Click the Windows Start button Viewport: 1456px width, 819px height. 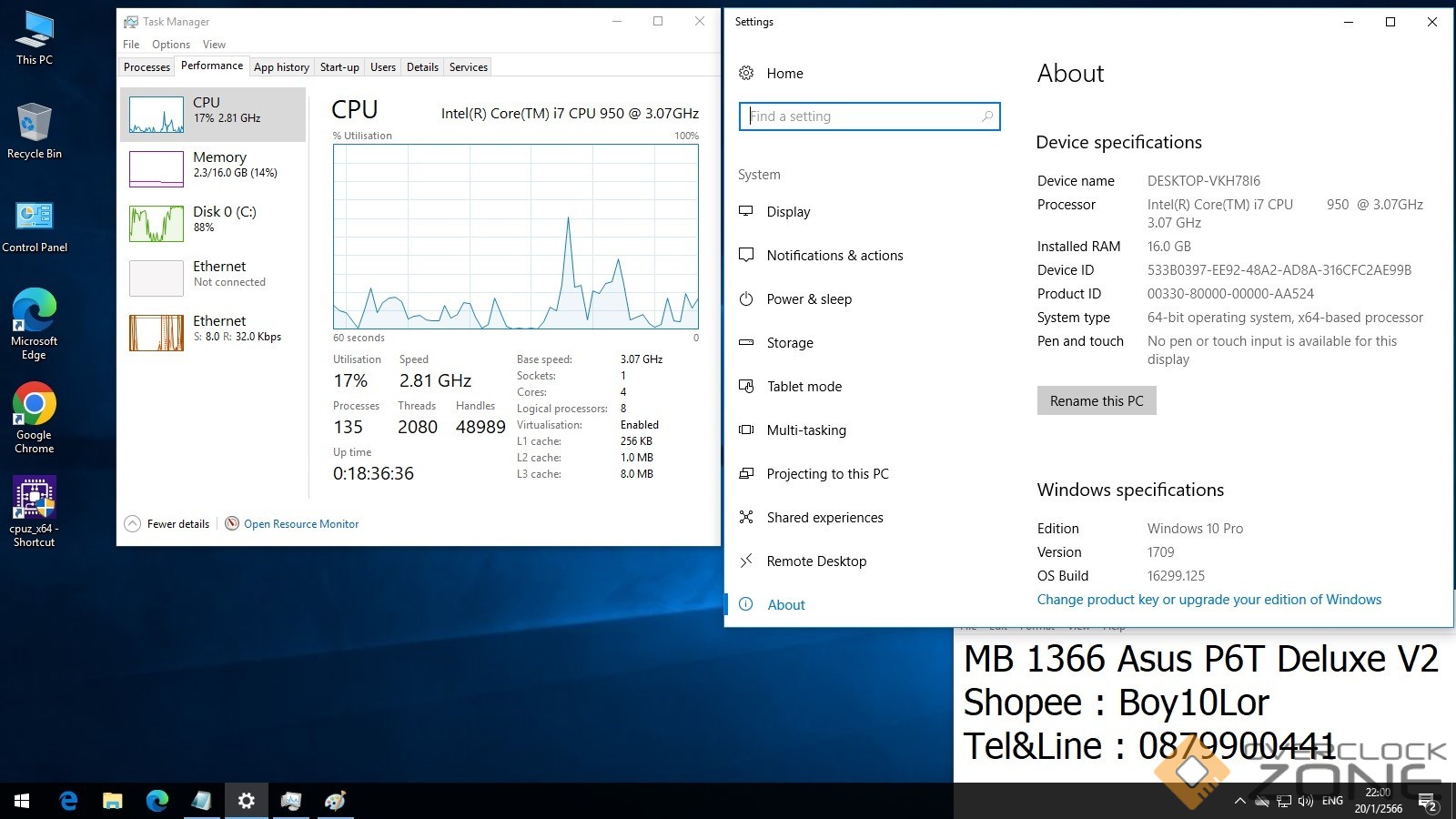click(22, 801)
